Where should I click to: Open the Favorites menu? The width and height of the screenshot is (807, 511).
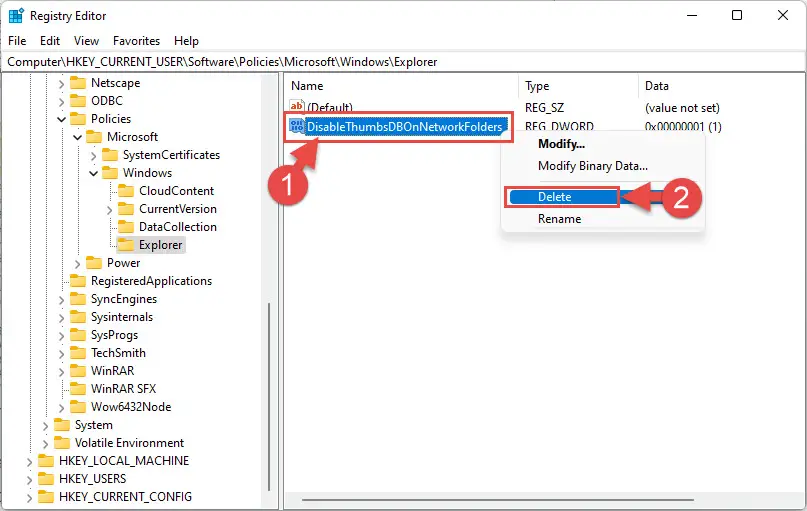(x=136, y=41)
